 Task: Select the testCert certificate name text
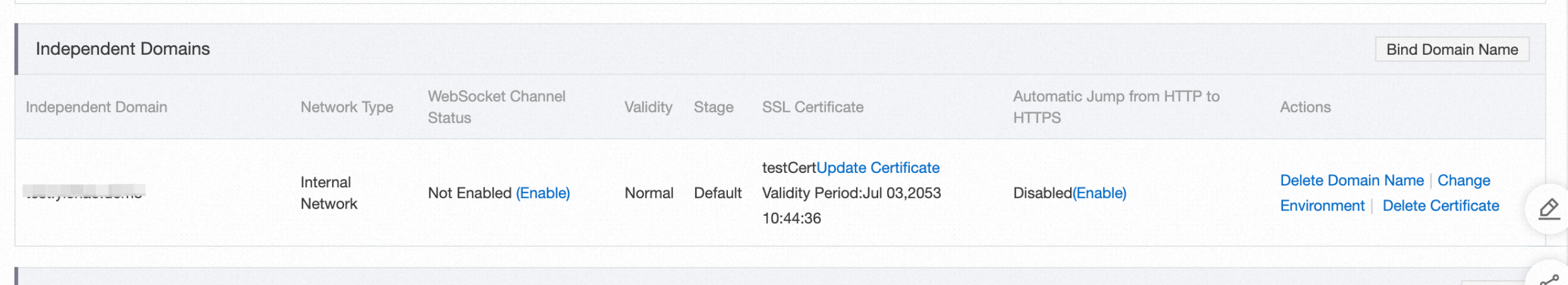click(x=788, y=168)
